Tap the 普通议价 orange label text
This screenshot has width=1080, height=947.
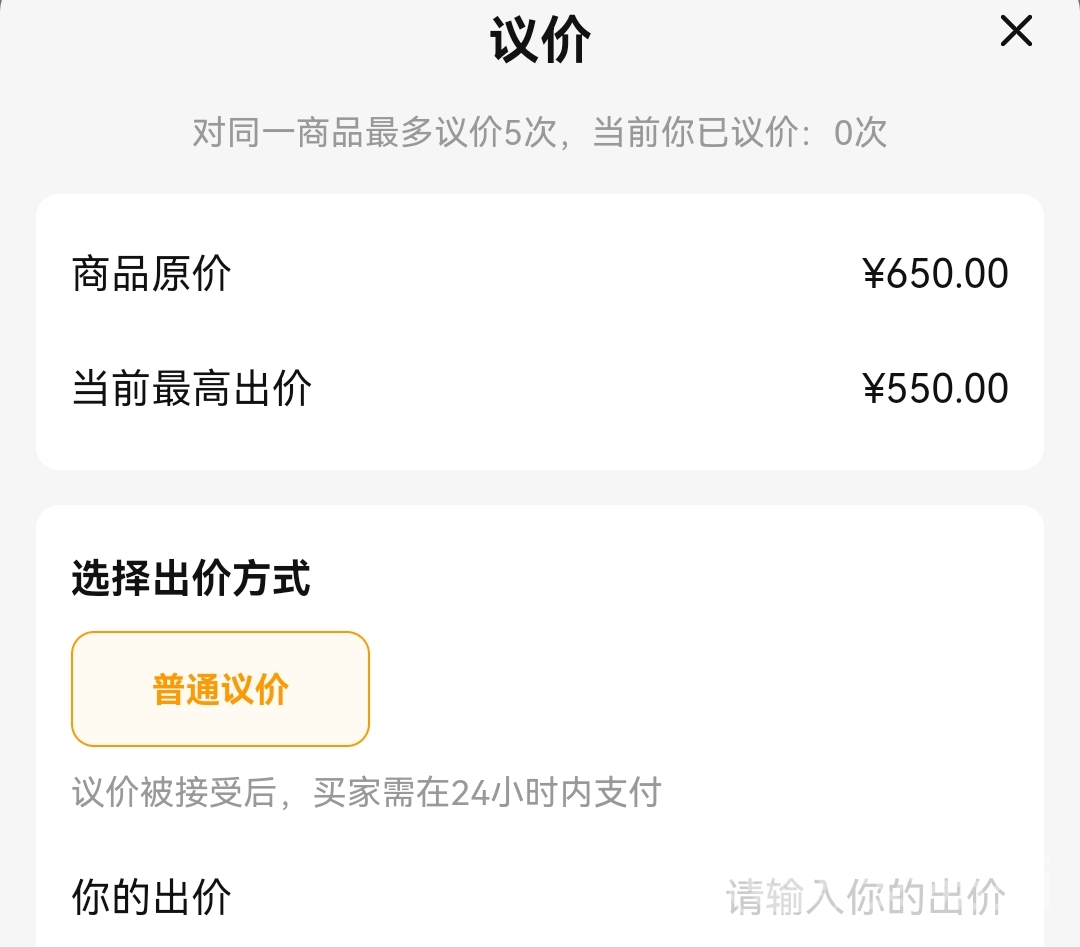[220, 689]
